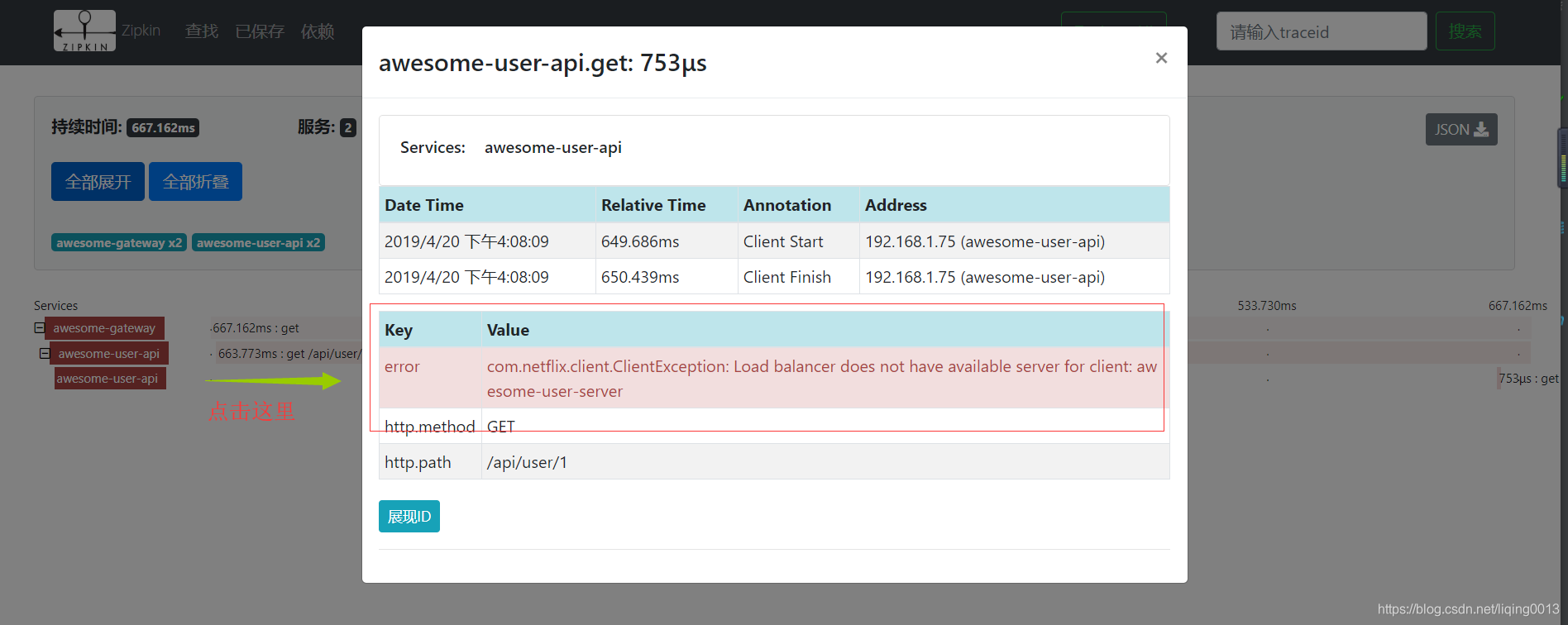Click the 649.686ms relative time cell
Viewport: 1568px width, 625px height.
(x=667, y=241)
